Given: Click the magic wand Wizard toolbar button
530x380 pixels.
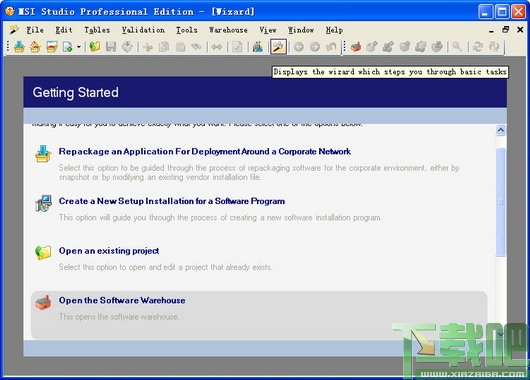Looking at the screenshot, I should click(x=279, y=47).
